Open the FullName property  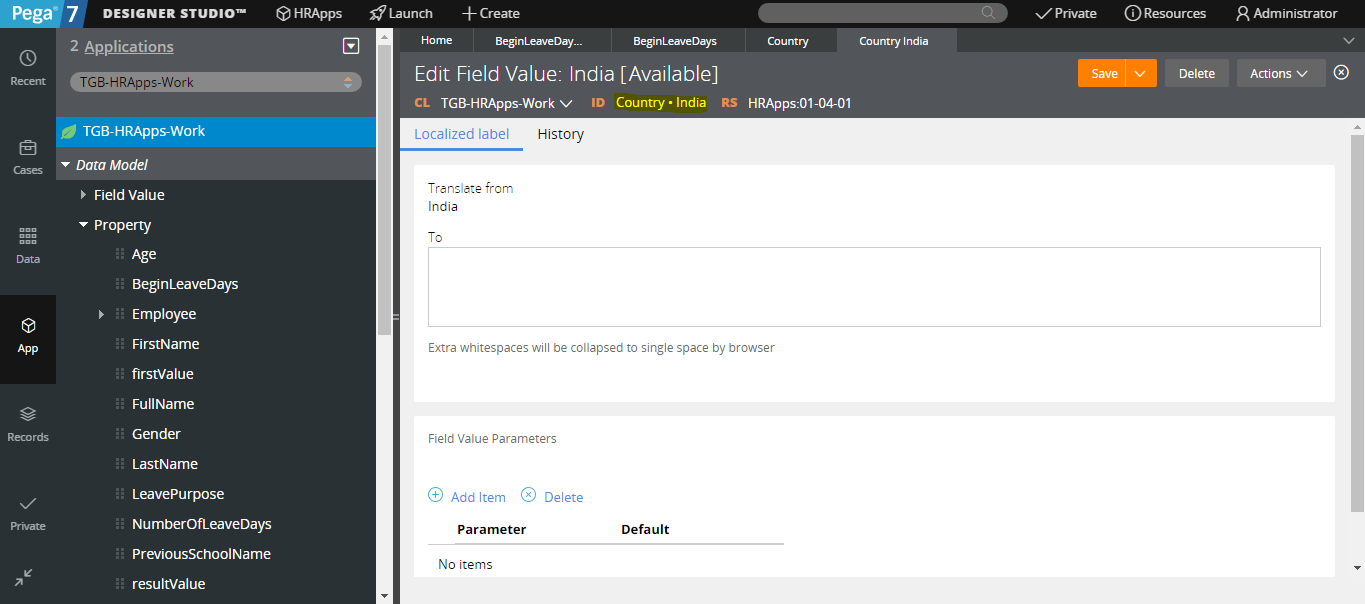pos(163,404)
